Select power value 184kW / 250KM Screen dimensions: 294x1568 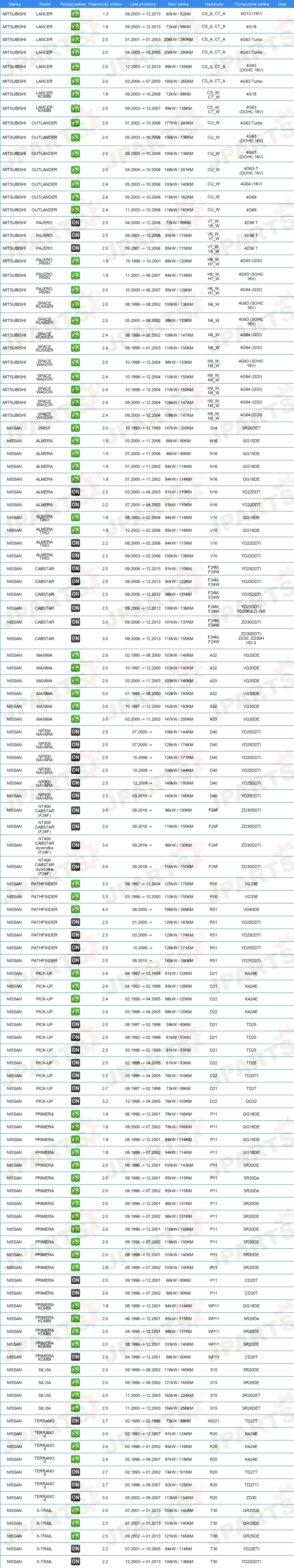(178, 1408)
